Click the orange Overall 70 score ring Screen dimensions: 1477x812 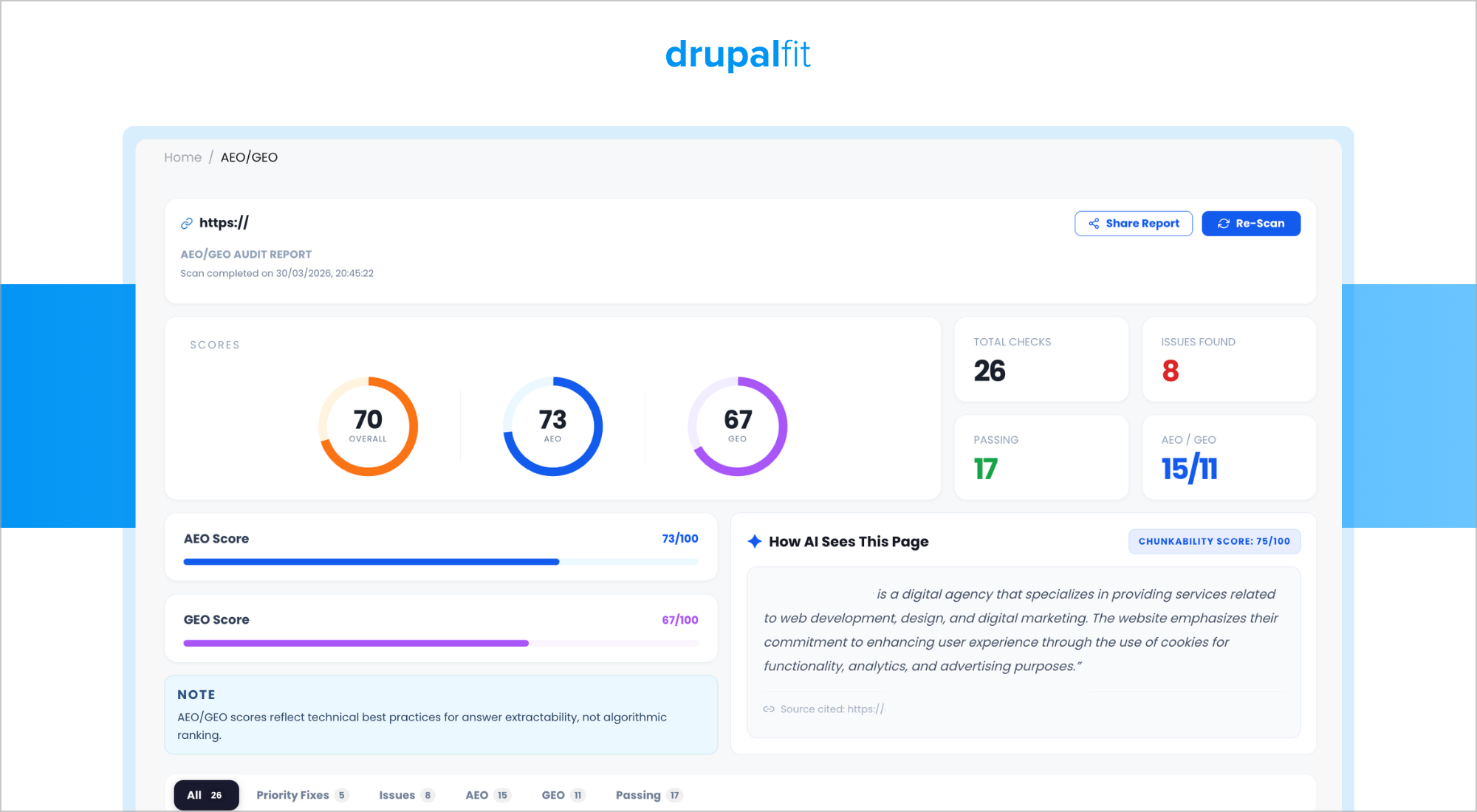[368, 427]
